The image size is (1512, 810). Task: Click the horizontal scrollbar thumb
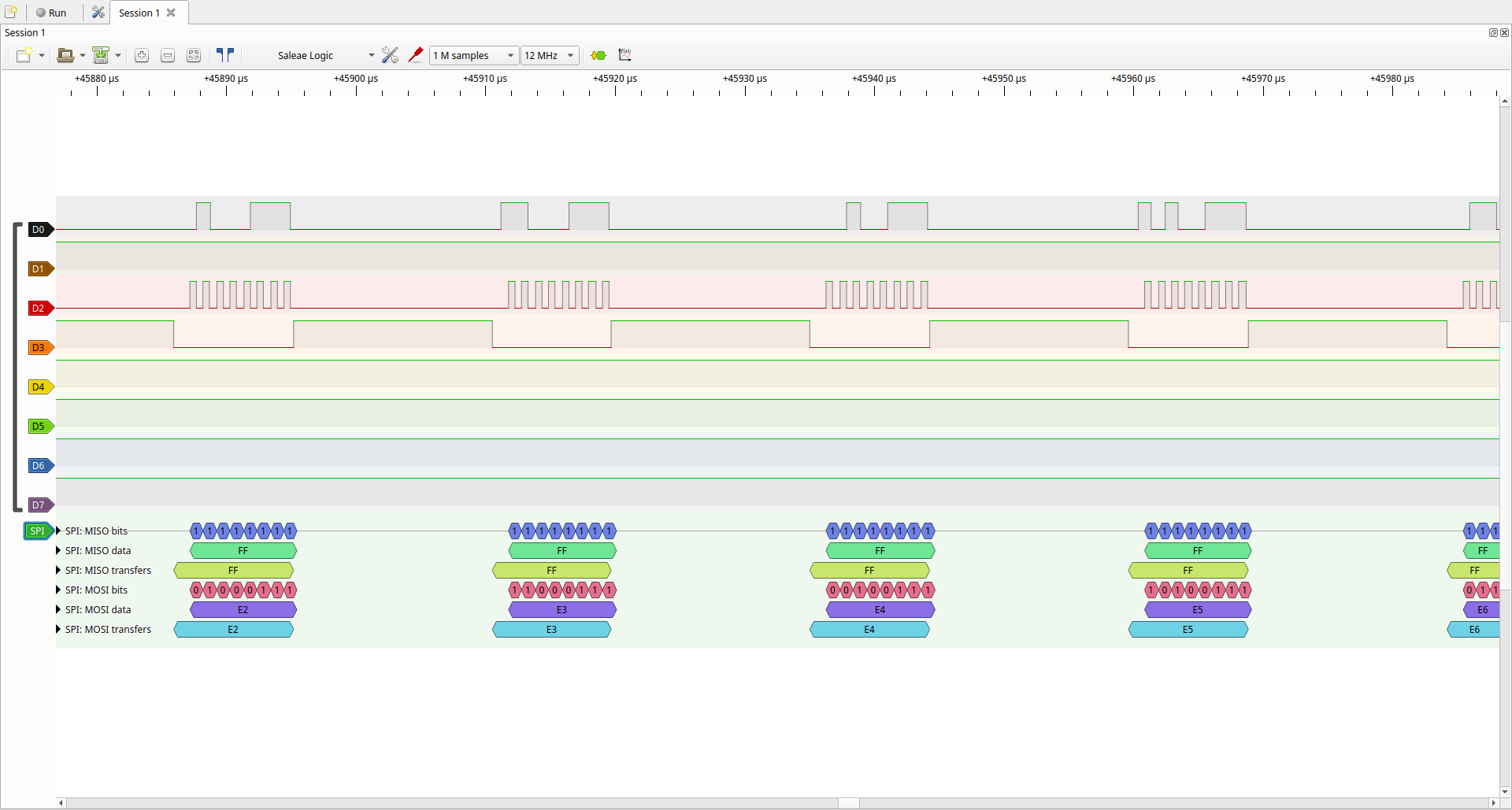point(848,803)
